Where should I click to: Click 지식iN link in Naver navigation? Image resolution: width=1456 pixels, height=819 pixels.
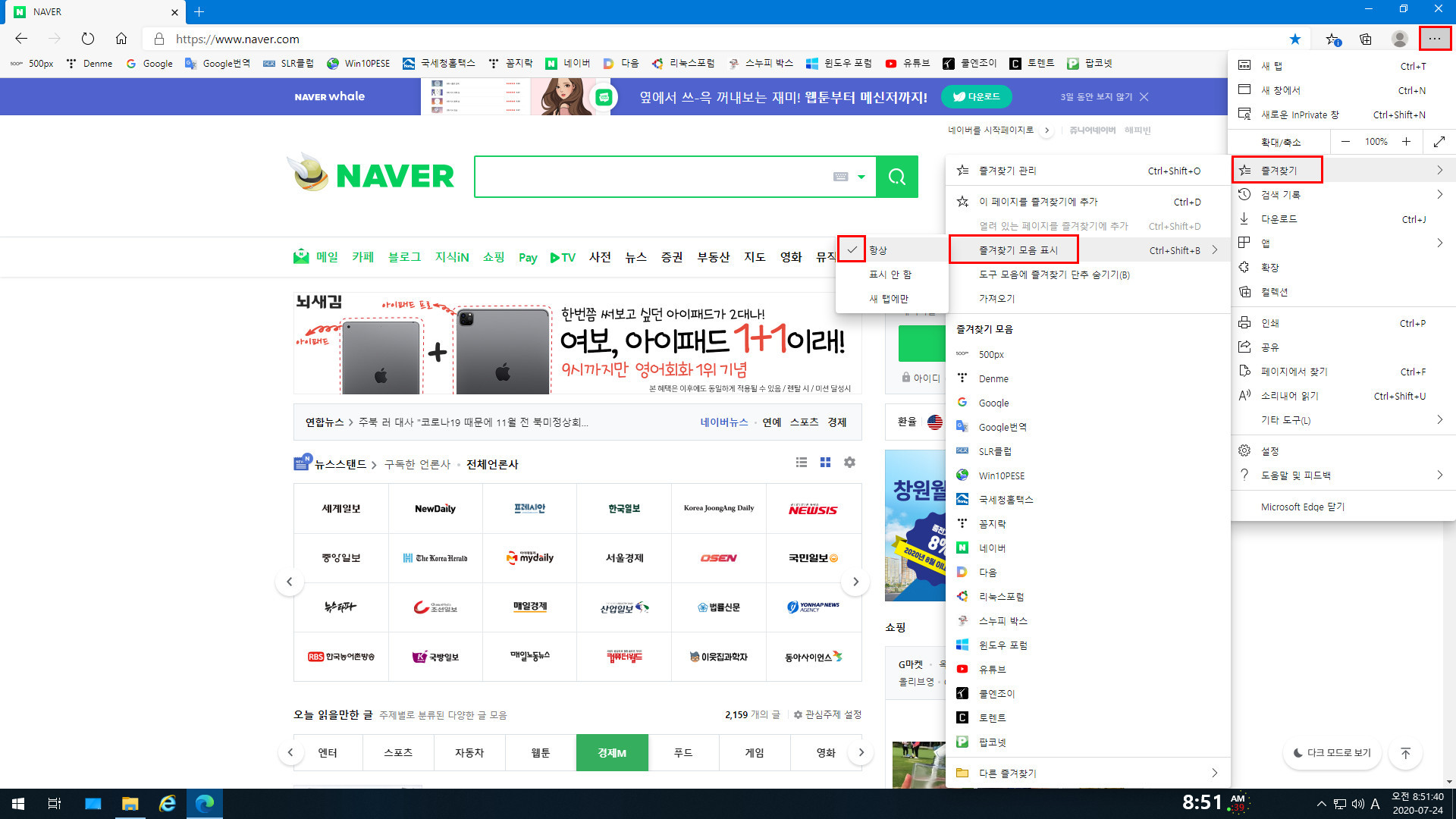click(x=452, y=257)
